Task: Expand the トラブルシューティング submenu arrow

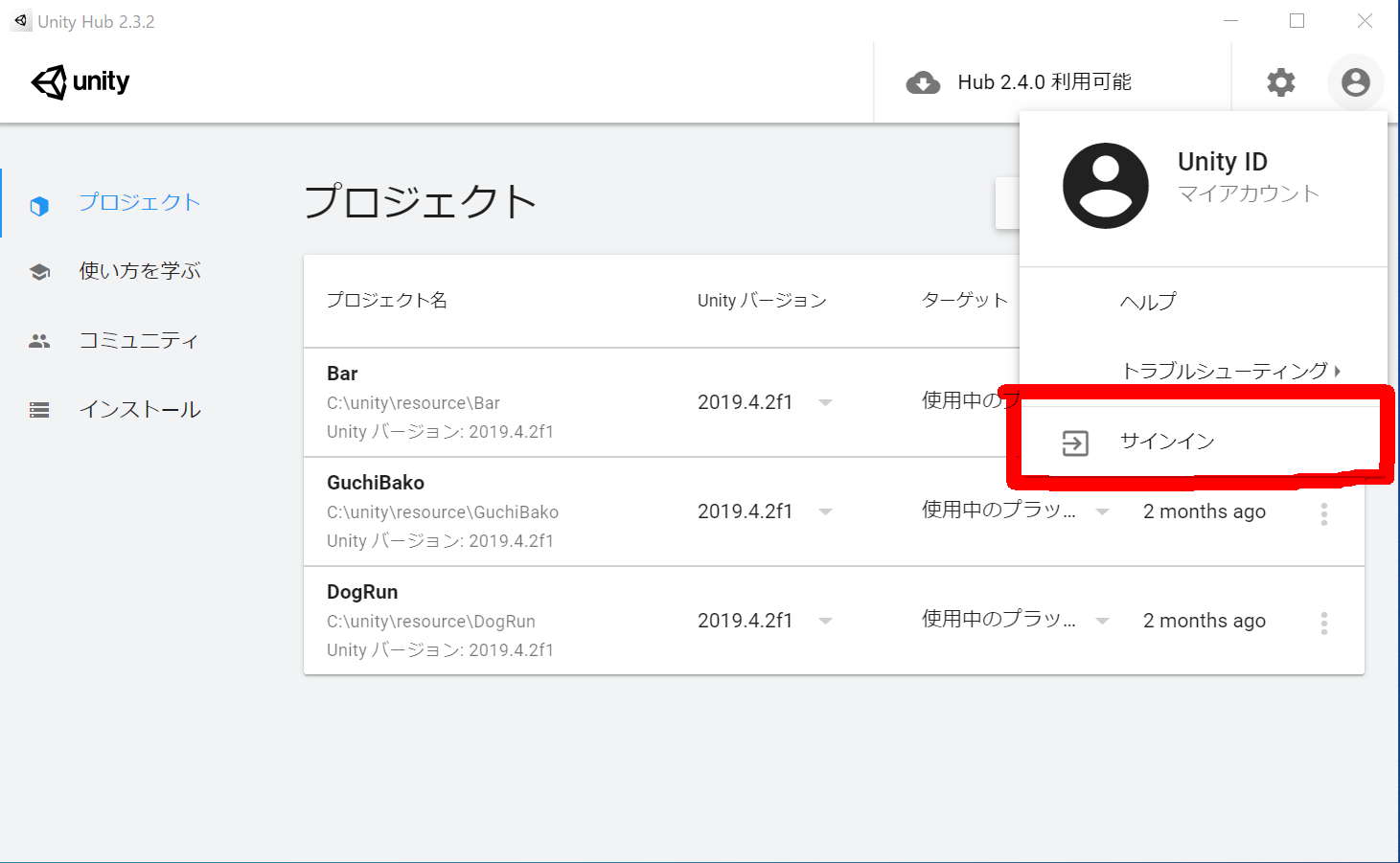Action: pos(1337,371)
